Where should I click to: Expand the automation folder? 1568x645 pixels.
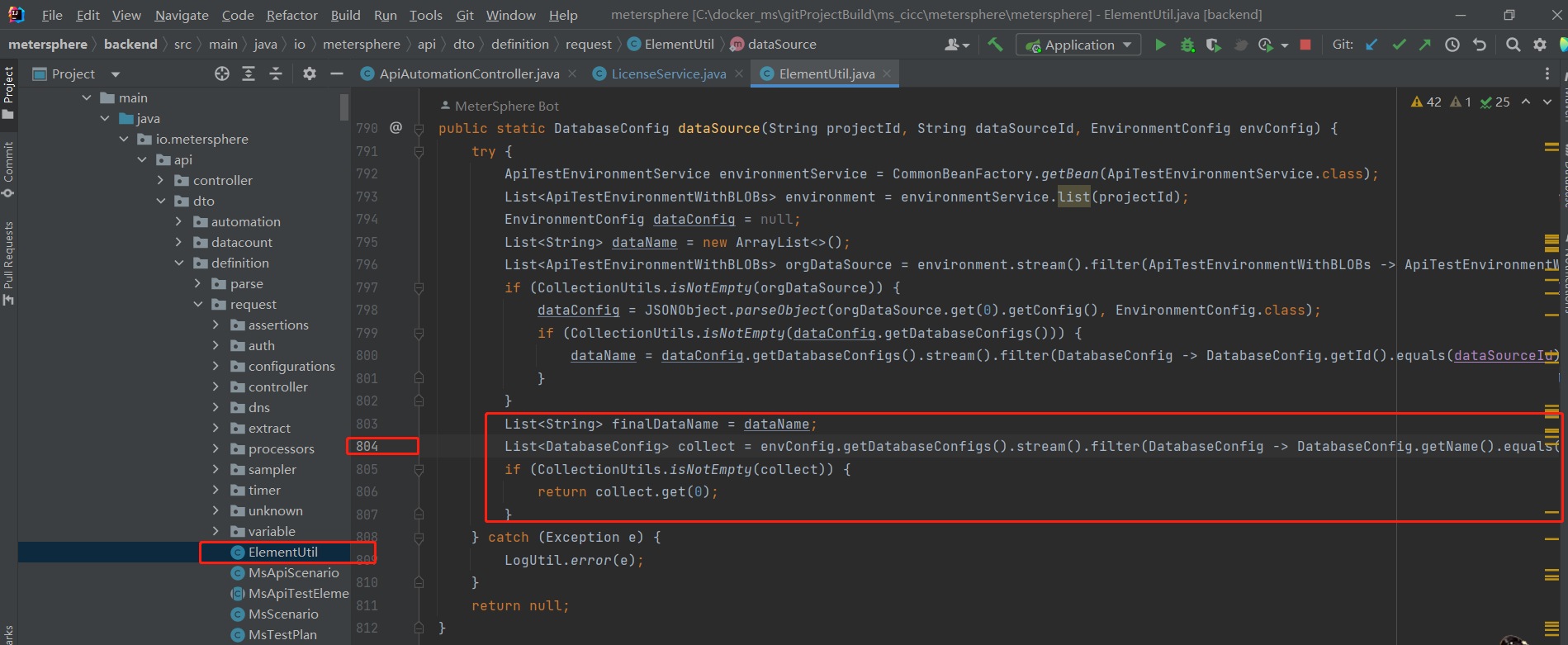click(x=179, y=221)
